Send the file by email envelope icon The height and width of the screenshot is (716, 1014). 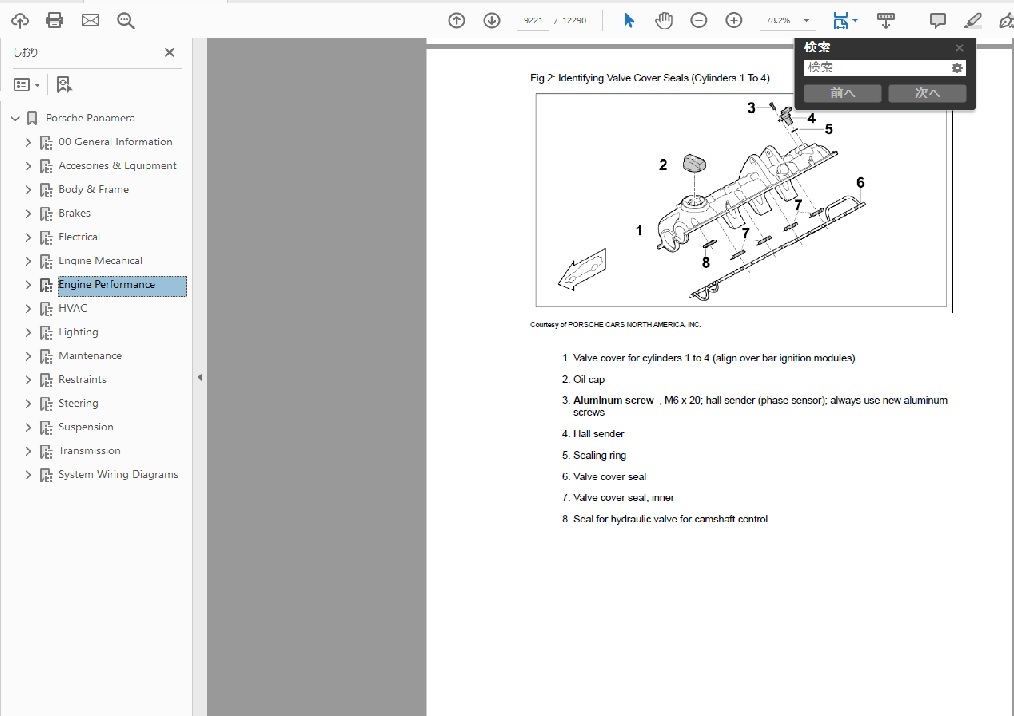click(90, 20)
